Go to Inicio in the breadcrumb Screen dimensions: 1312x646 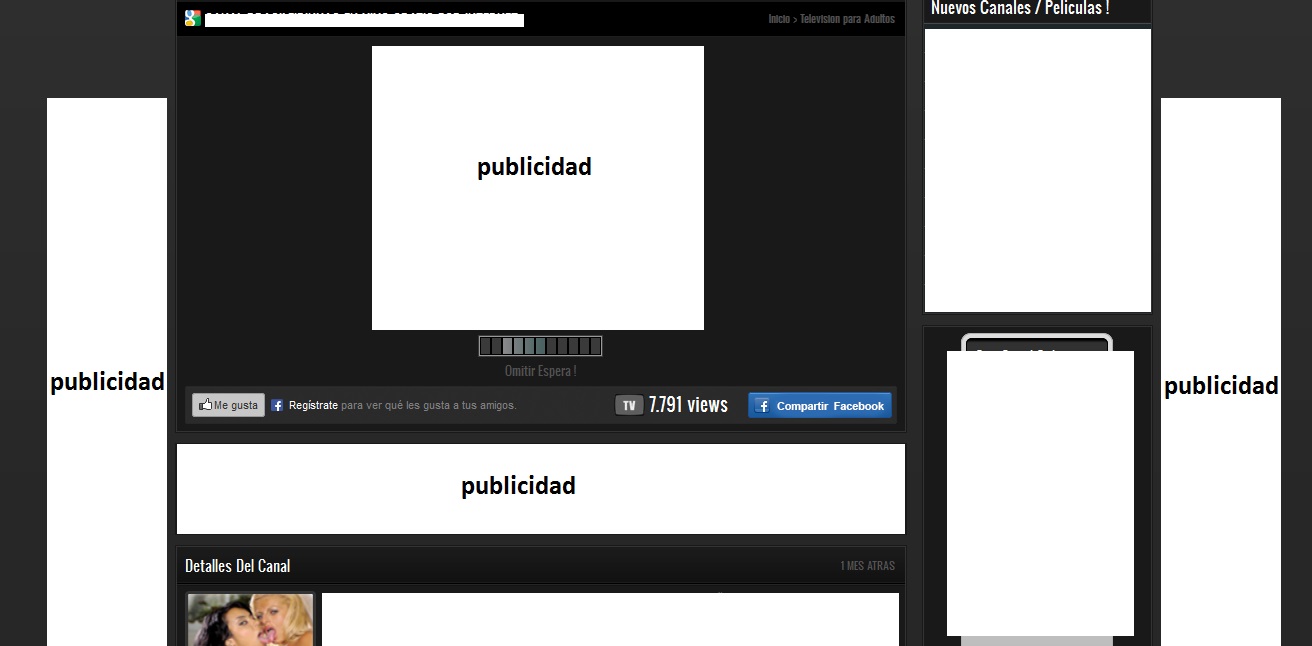[x=779, y=19]
